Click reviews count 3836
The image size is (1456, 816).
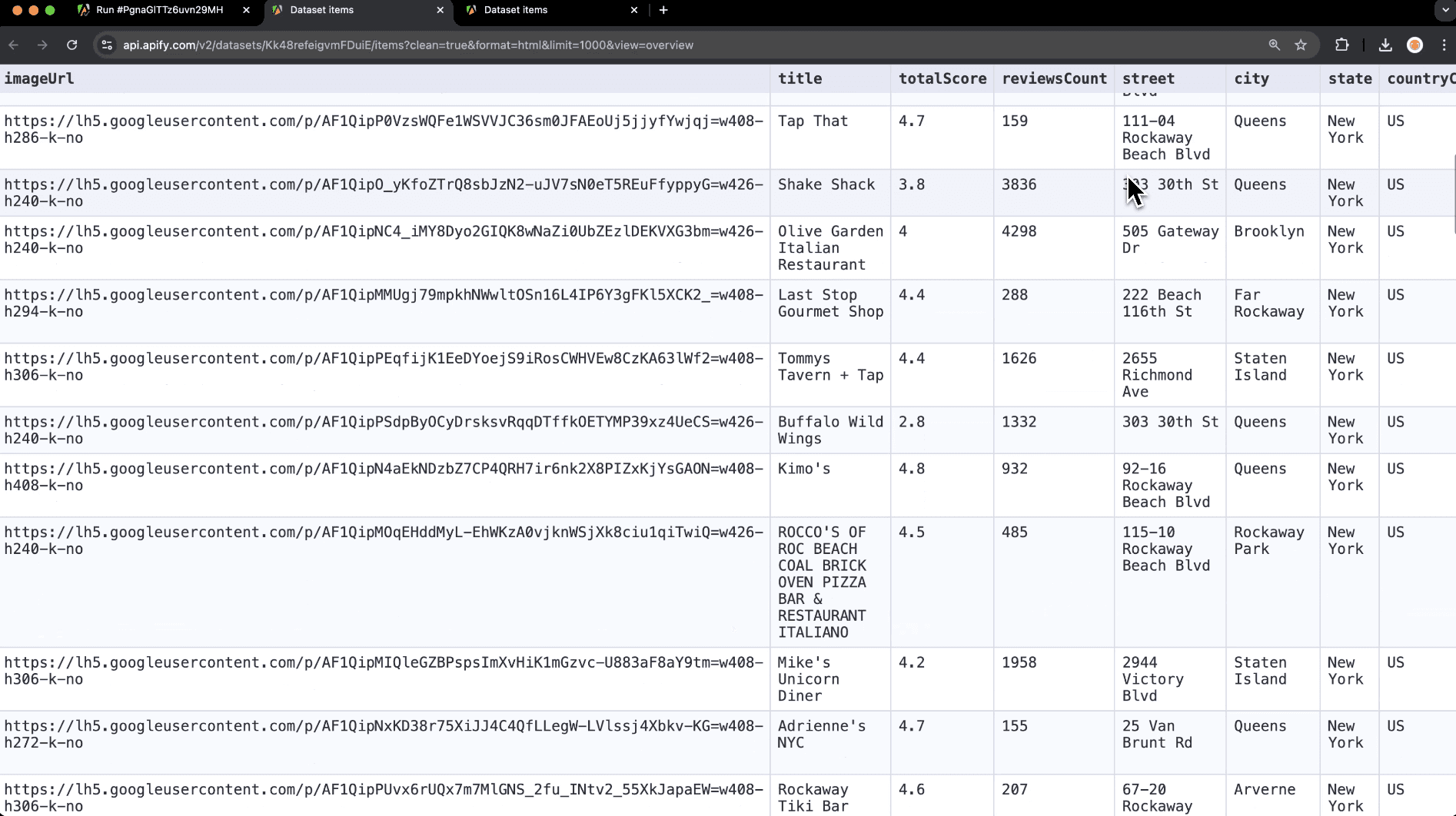pos(1019,184)
